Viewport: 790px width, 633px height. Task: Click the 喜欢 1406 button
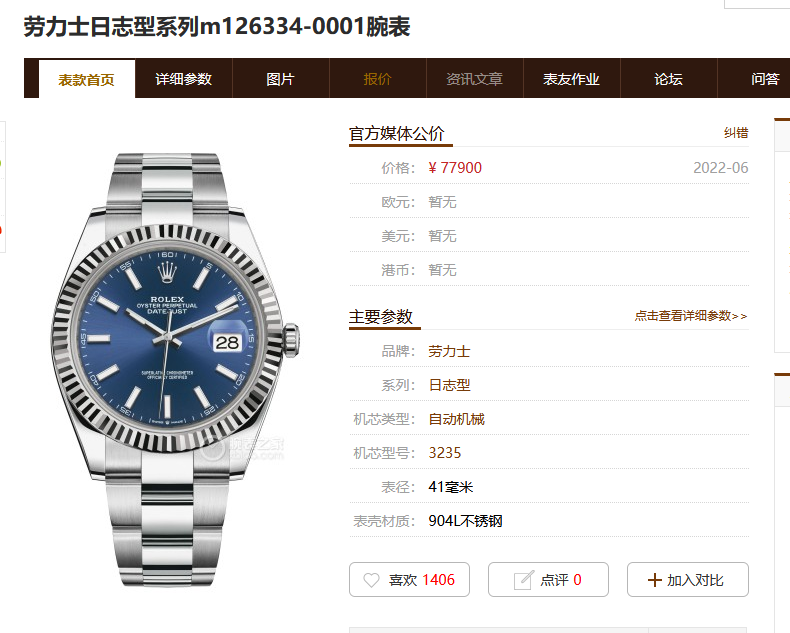pyautogui.click(x=409, y=580)
